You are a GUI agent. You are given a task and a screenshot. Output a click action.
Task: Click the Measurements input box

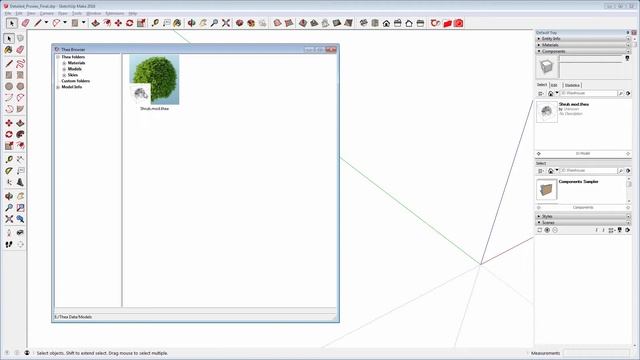click(x=597, y=353)
